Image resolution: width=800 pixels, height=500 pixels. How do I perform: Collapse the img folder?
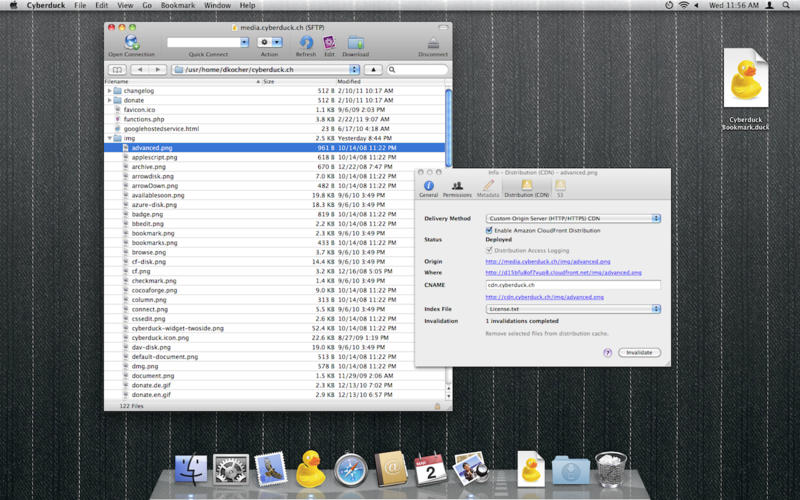(109, 138)
